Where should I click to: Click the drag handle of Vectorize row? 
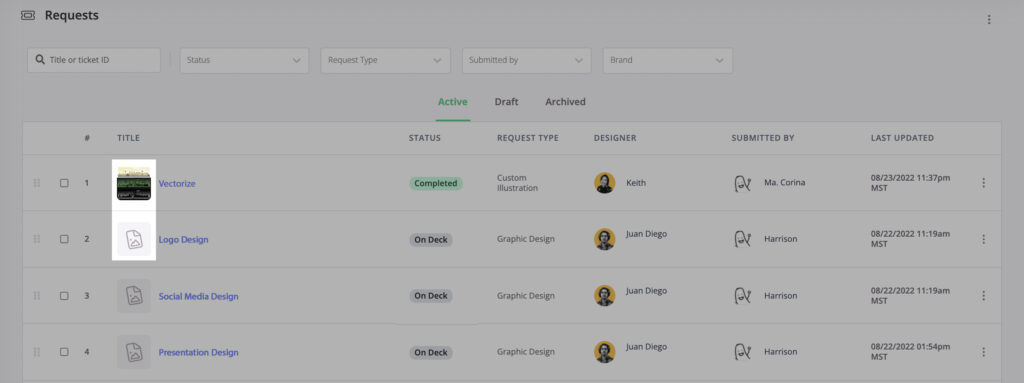click(x=37, y=183)
